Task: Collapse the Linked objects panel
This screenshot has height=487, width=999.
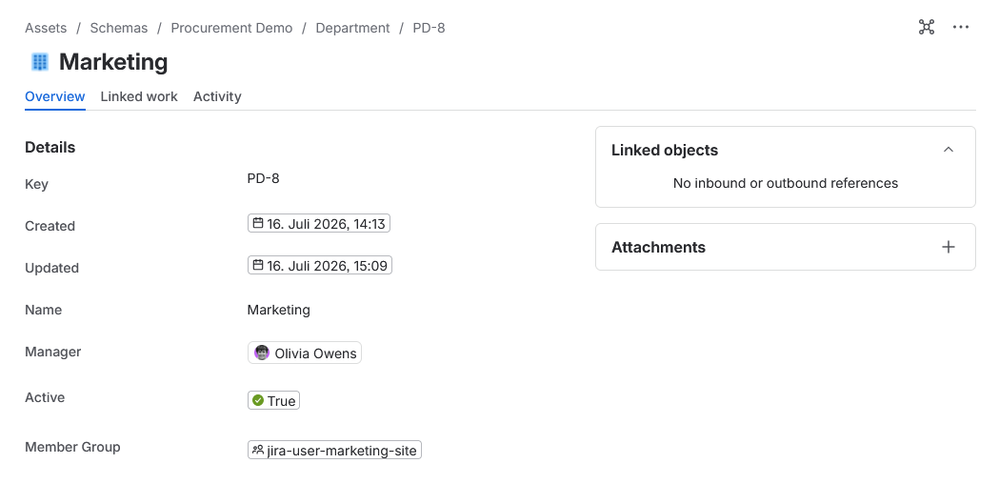Action: tap(949, 150)
